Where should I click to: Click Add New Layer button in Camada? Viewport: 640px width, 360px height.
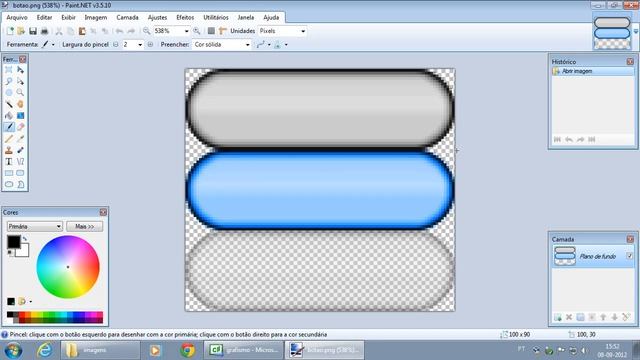tap(558, 317)
